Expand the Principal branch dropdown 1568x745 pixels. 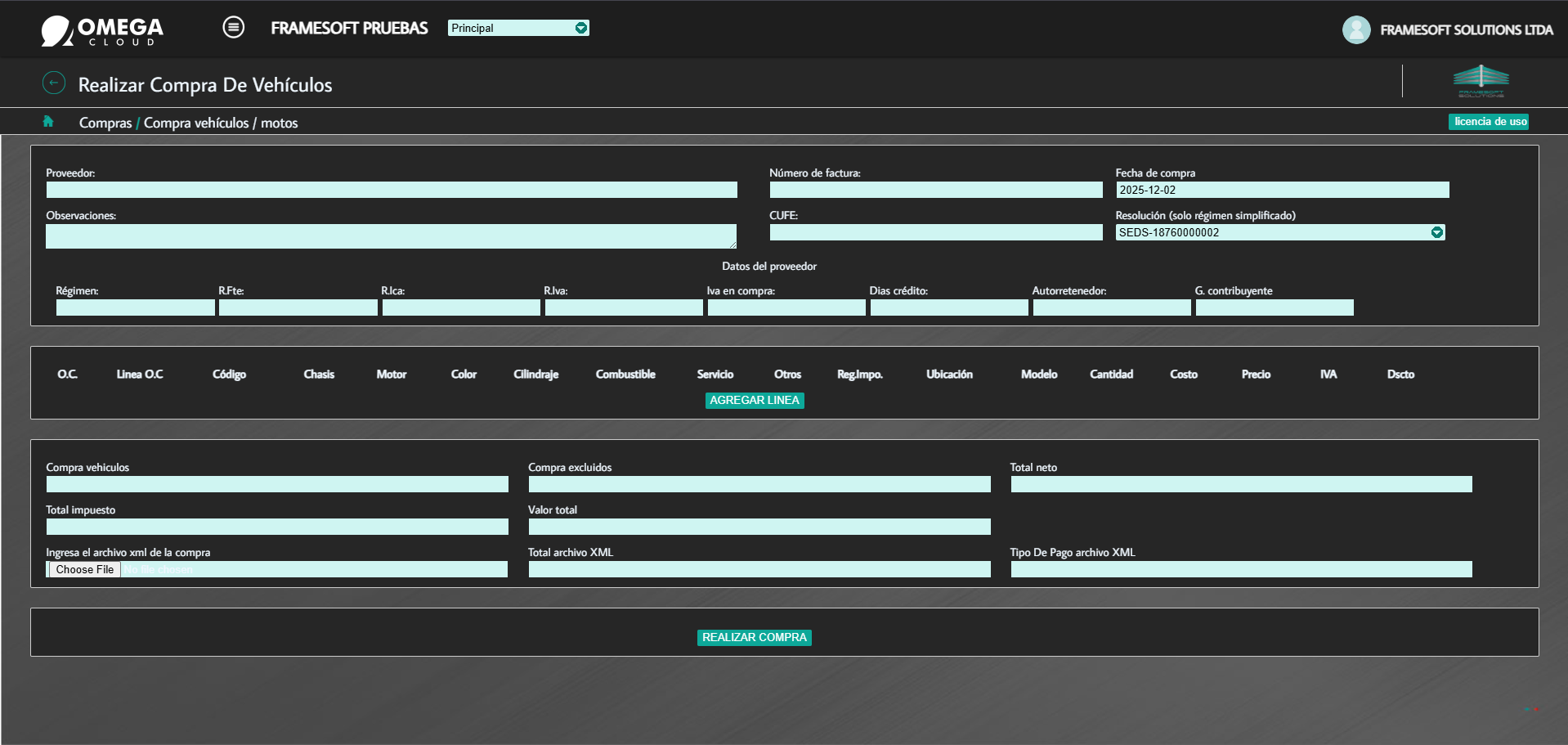tap(518, 28)
